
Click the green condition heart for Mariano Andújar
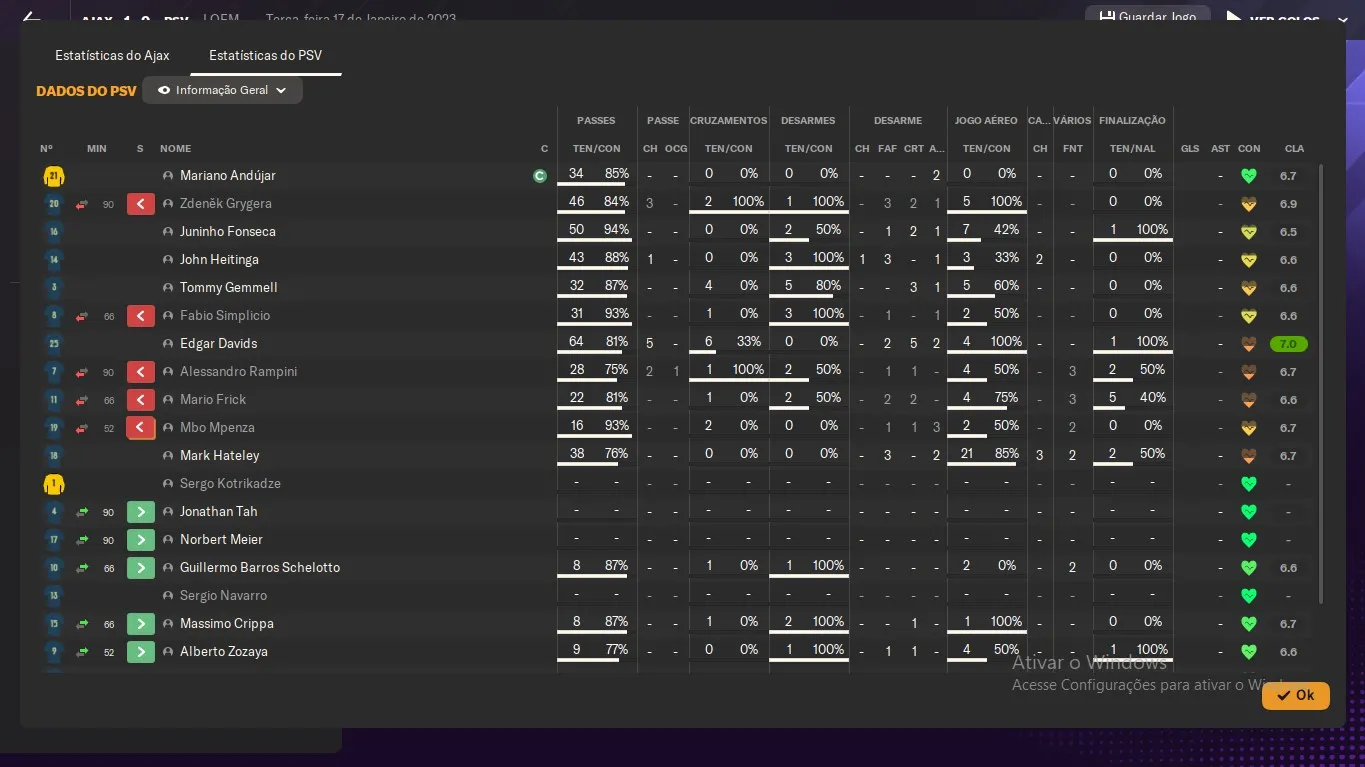1248,176
